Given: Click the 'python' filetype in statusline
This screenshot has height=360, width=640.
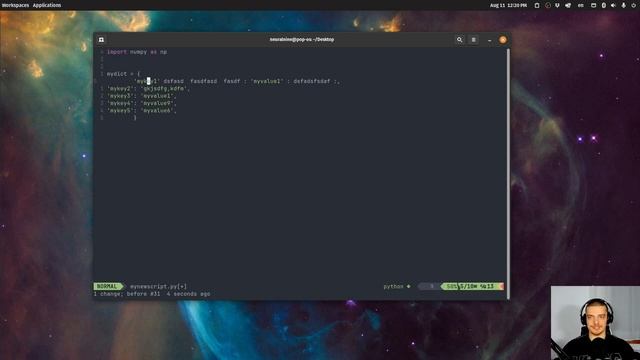Looking at the screenshot, I should [x=393, y=287].
